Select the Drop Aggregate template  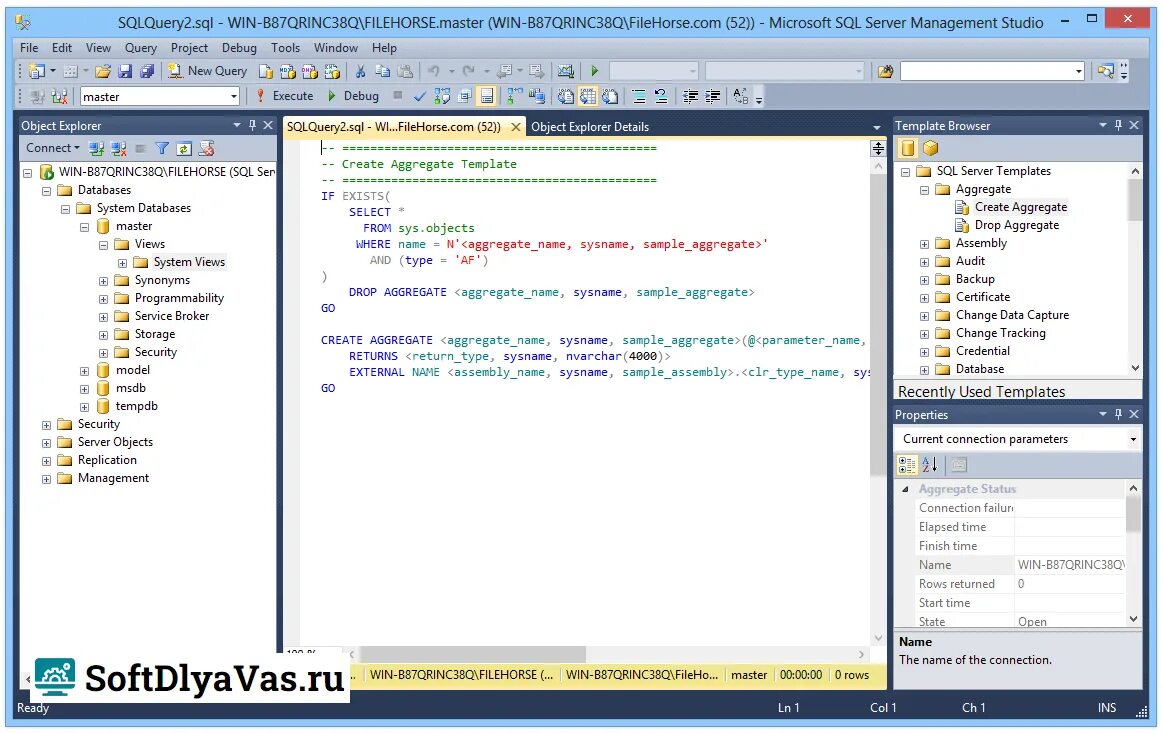click(1016, 225)
